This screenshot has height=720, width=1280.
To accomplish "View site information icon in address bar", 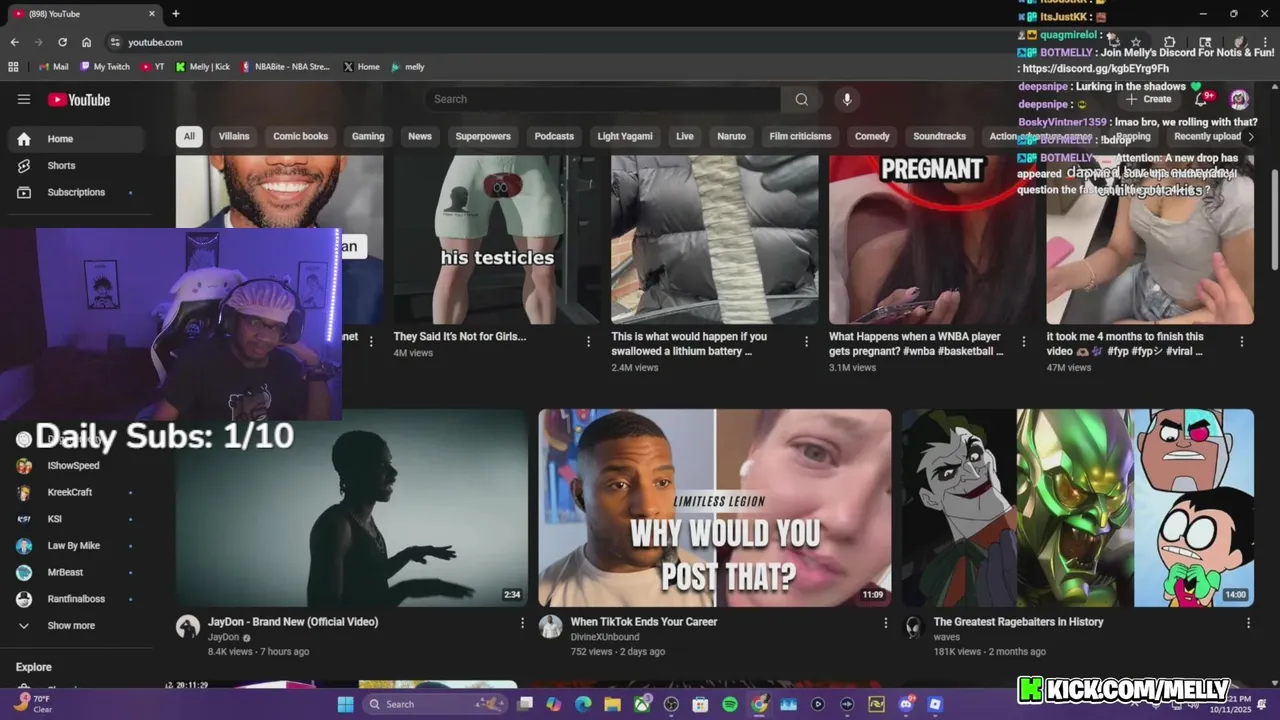I will point(115,42).
